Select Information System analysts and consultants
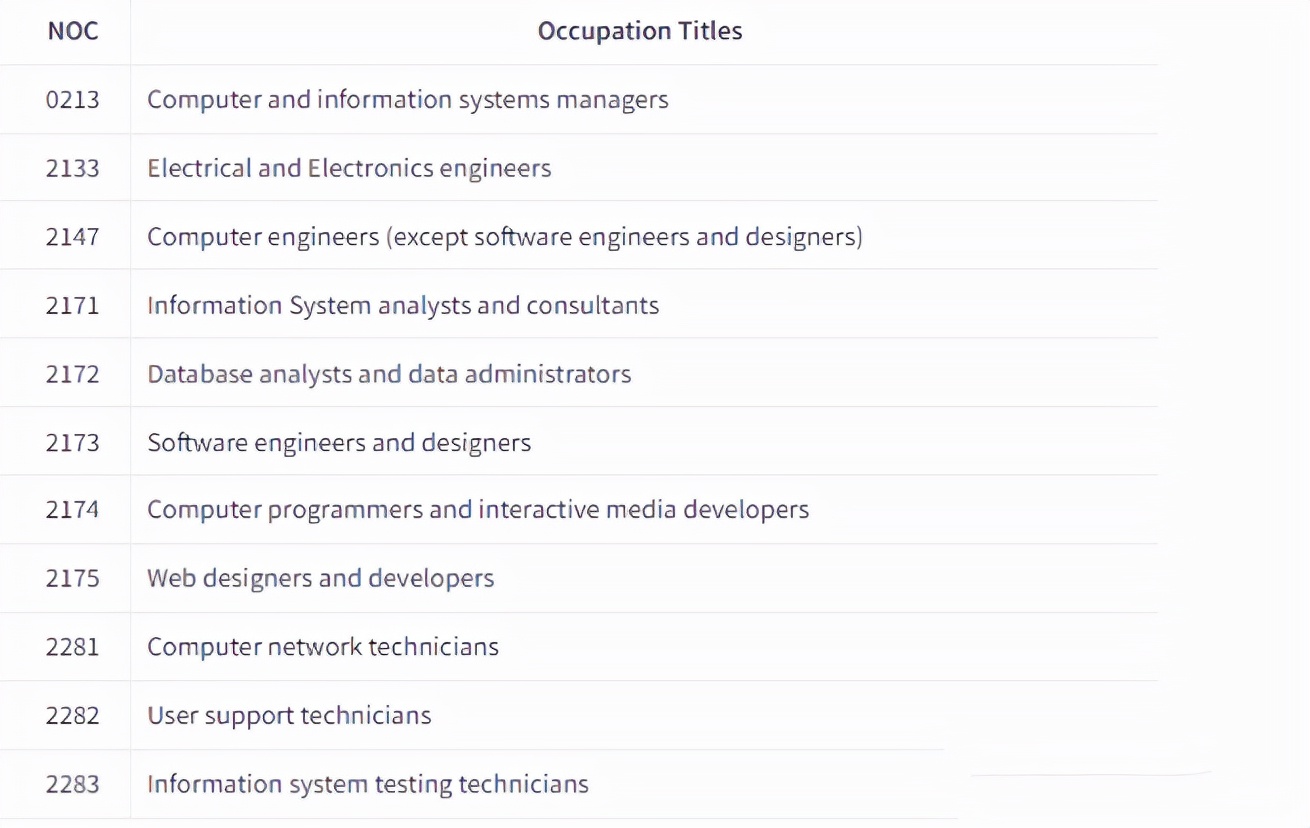 pyautogui.click(x=403, y=305)
